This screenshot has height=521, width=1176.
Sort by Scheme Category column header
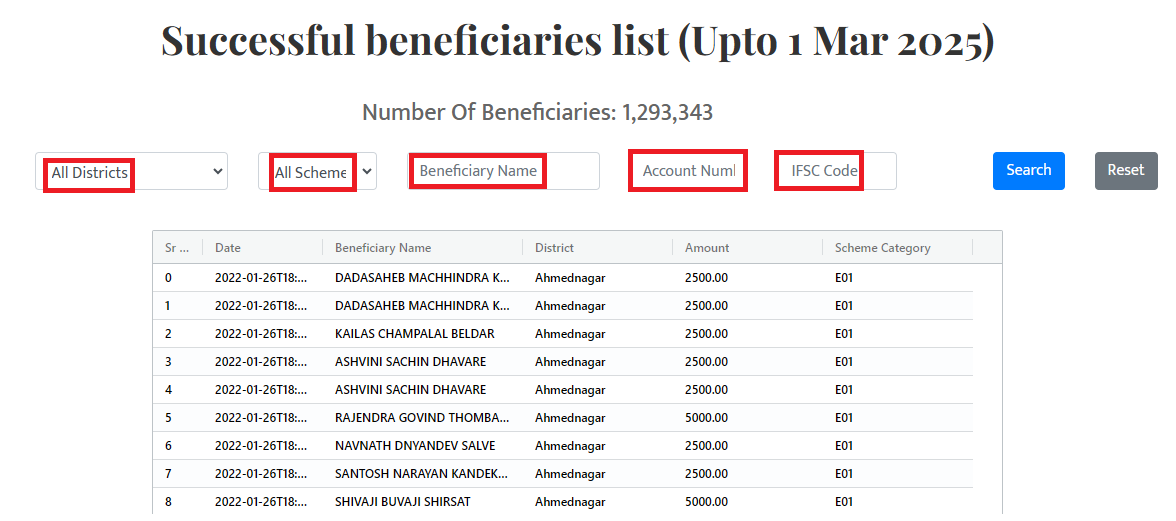click(x=898, y=247)
